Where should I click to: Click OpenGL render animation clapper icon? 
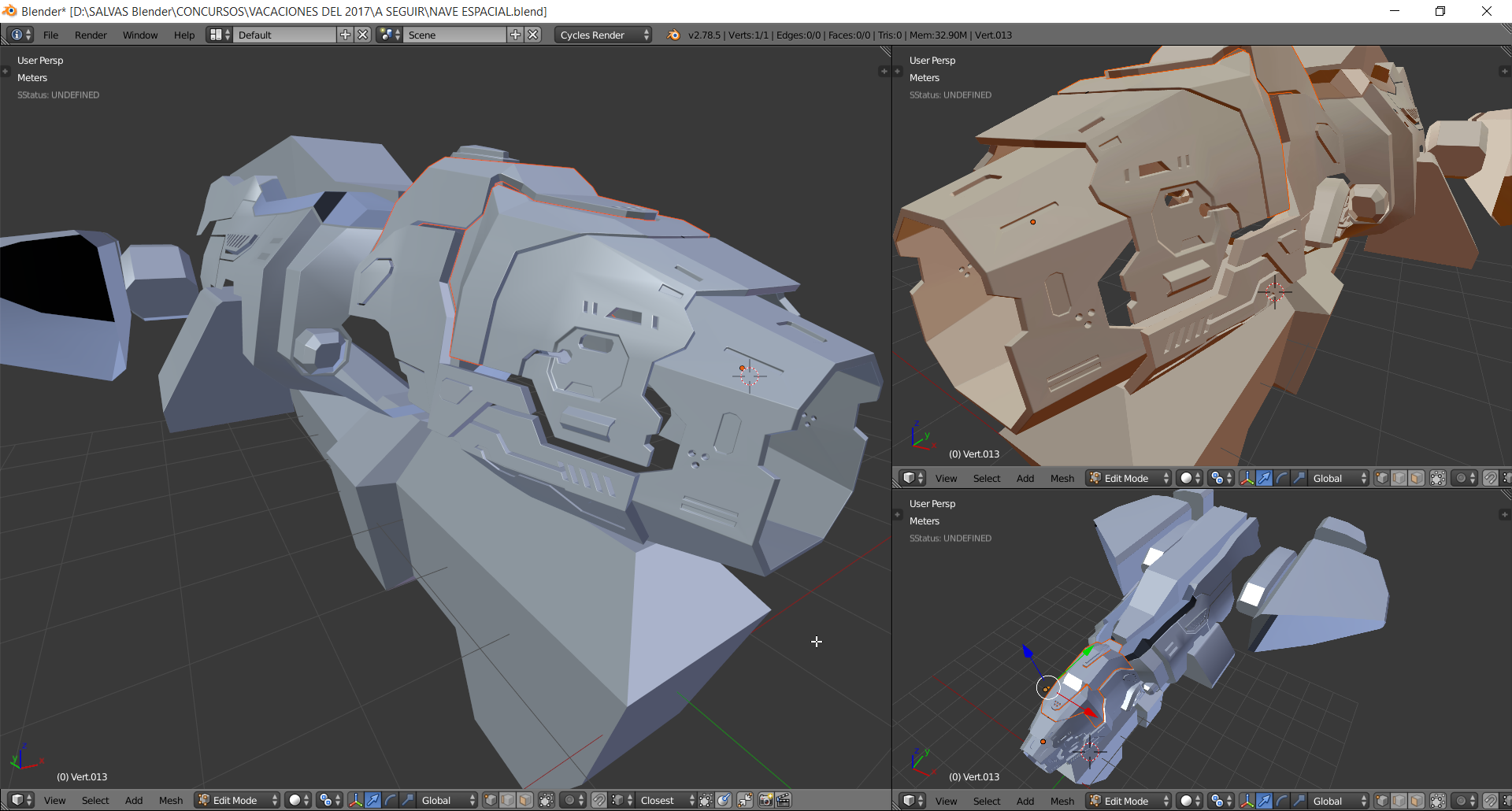point(784,800)
